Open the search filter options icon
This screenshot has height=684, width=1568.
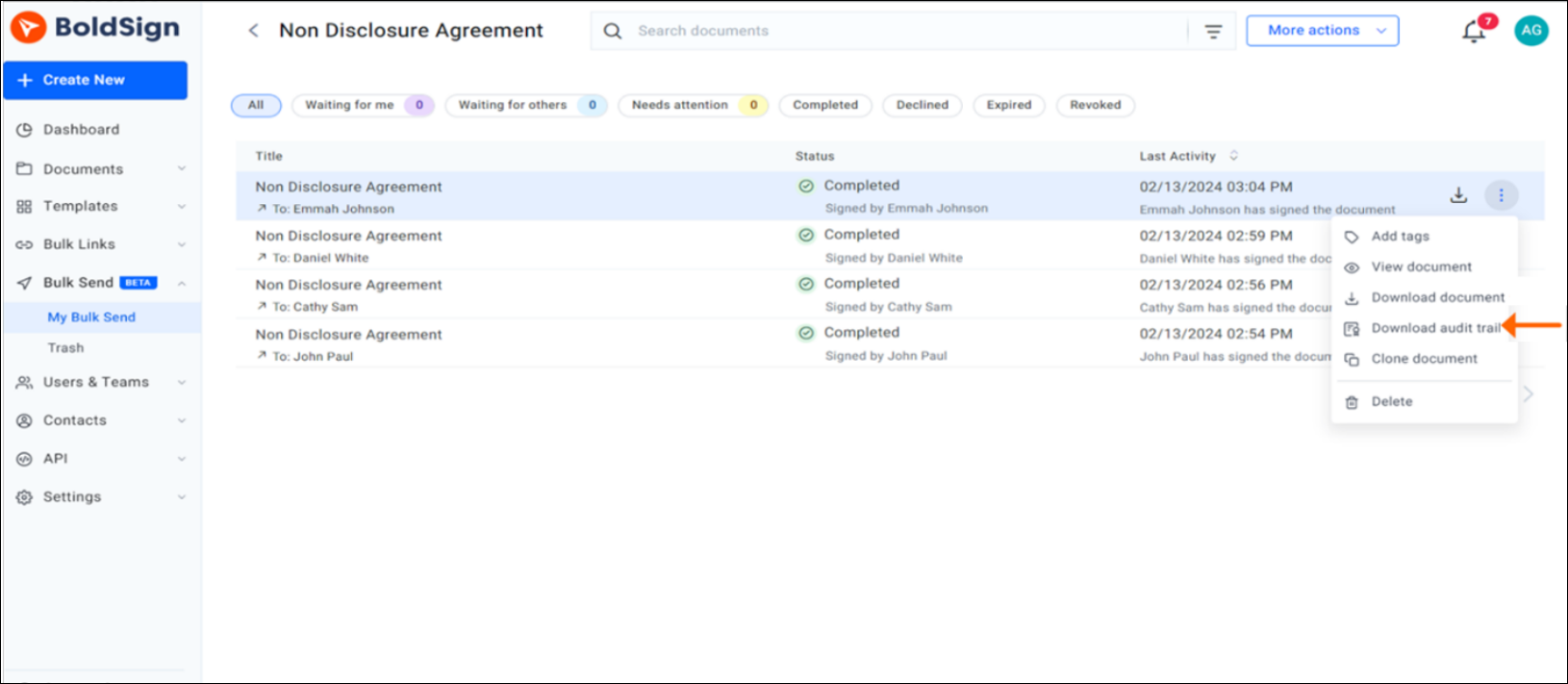point(1213,32)
